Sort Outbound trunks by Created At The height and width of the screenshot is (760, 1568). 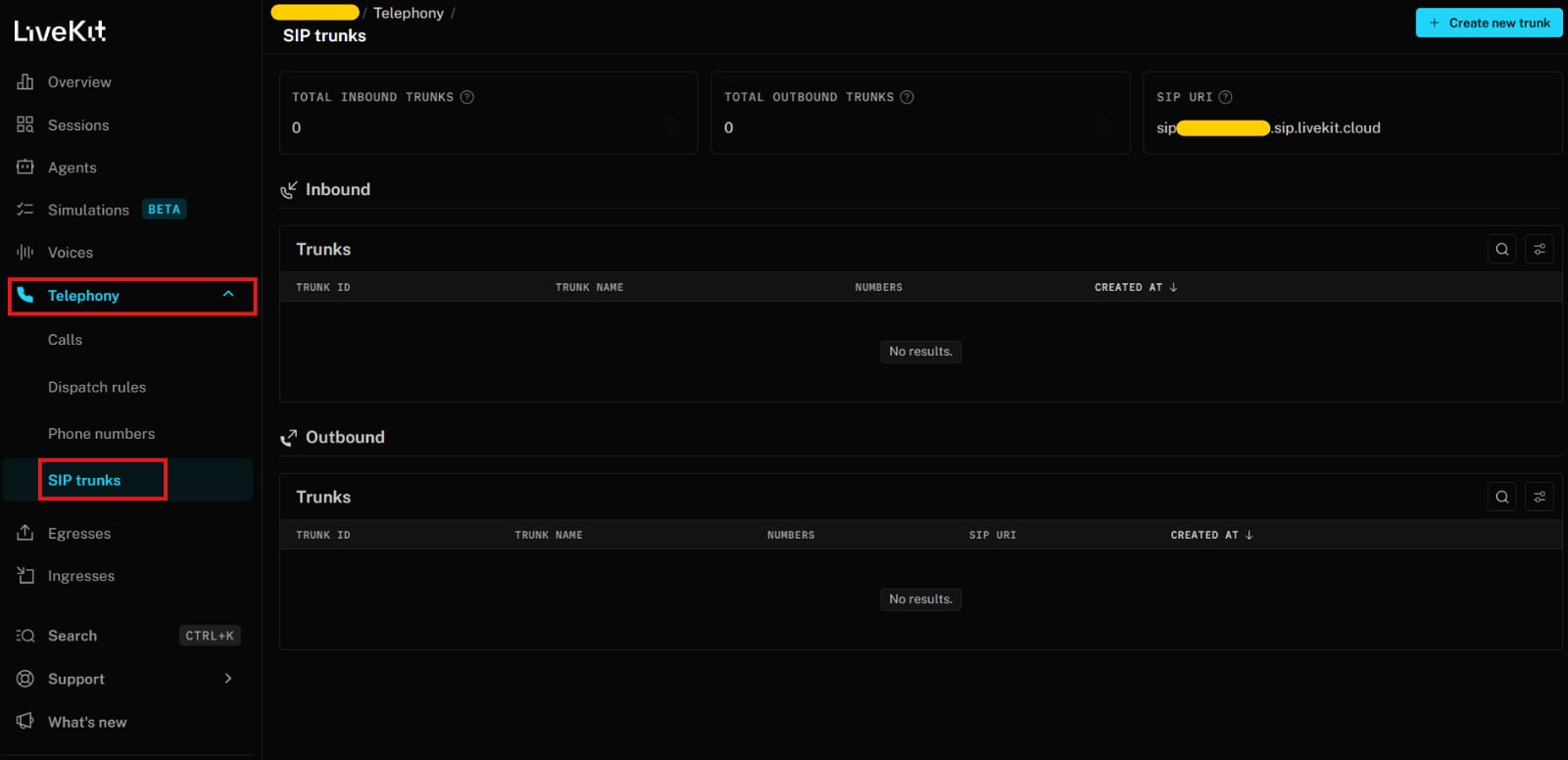click(x=1211, y=535)
